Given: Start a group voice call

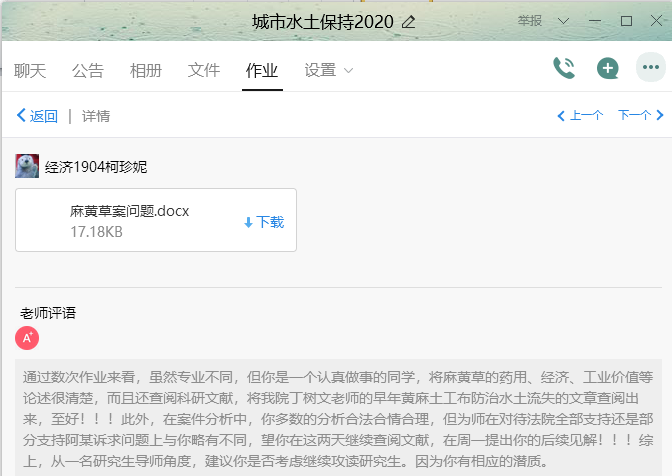Looking at the screenshot, I should (x=564, y=68).
